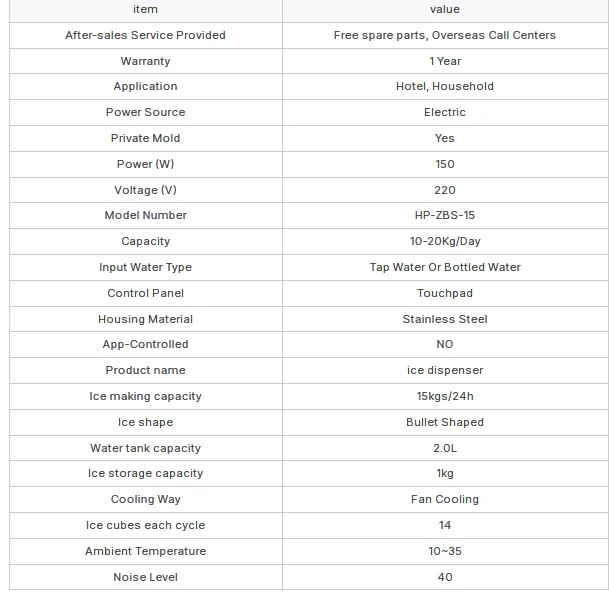Click the 'Bullet Shaped' ice shape value

445,422
